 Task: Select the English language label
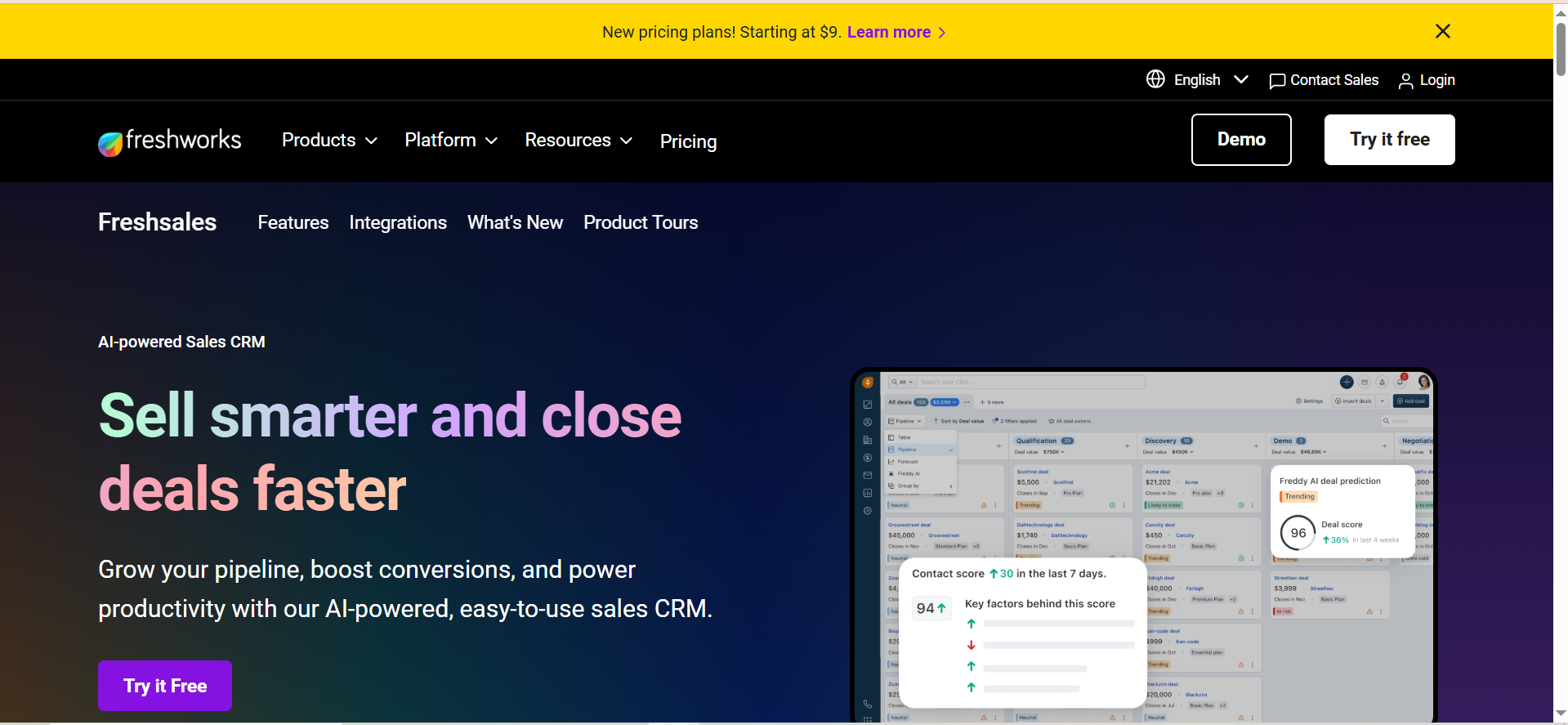pyautogui.click(x=1197, y=80)
